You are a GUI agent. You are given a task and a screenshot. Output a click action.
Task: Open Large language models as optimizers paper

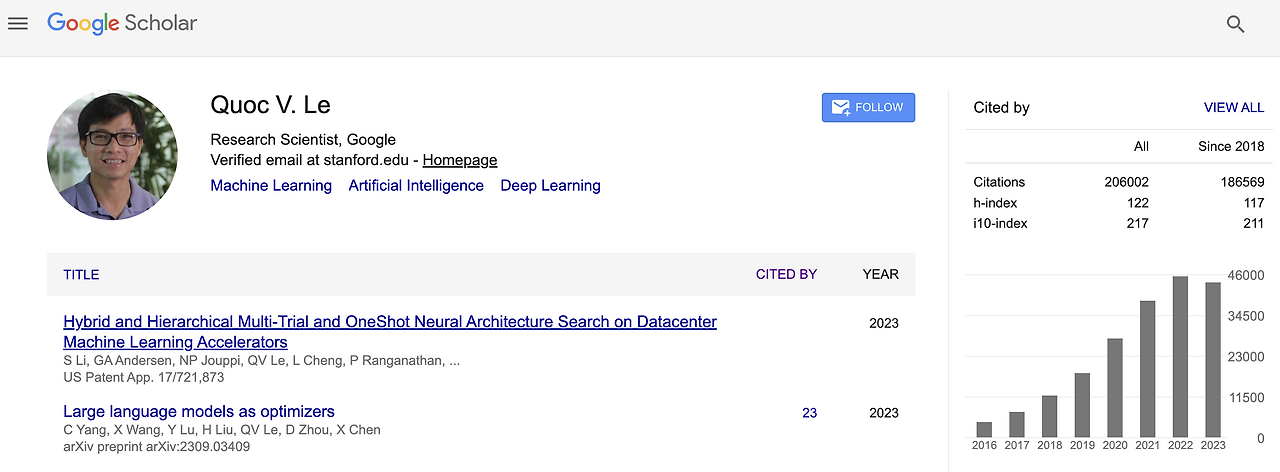pos(199,412)
